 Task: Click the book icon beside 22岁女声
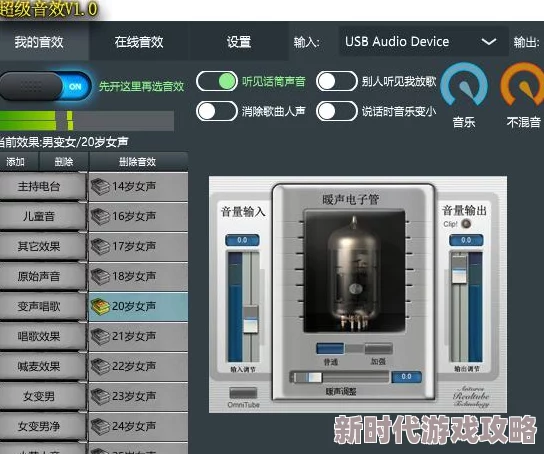100,366
